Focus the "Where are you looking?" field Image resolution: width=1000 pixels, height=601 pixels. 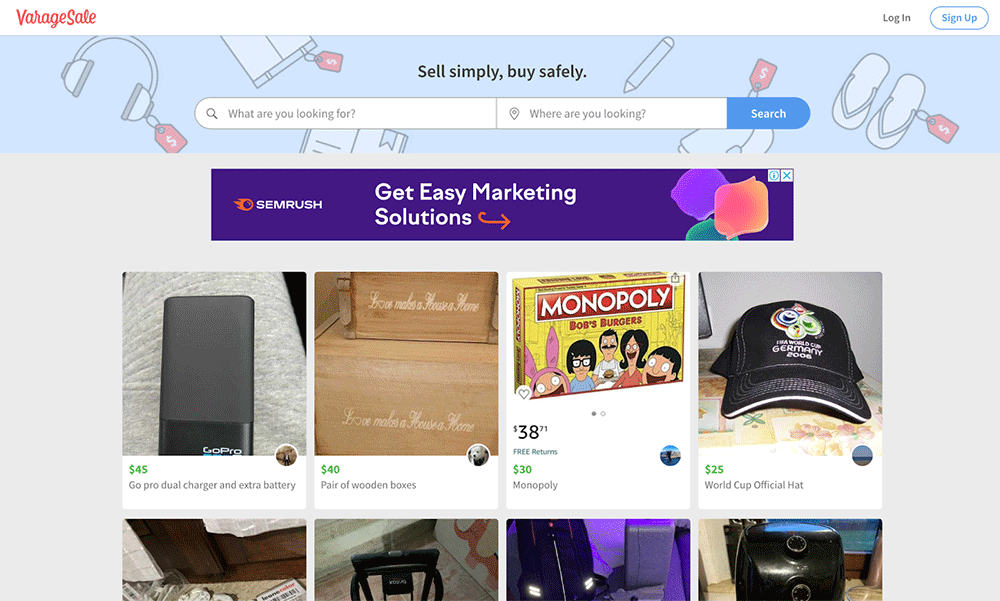[x=620, y=114]
